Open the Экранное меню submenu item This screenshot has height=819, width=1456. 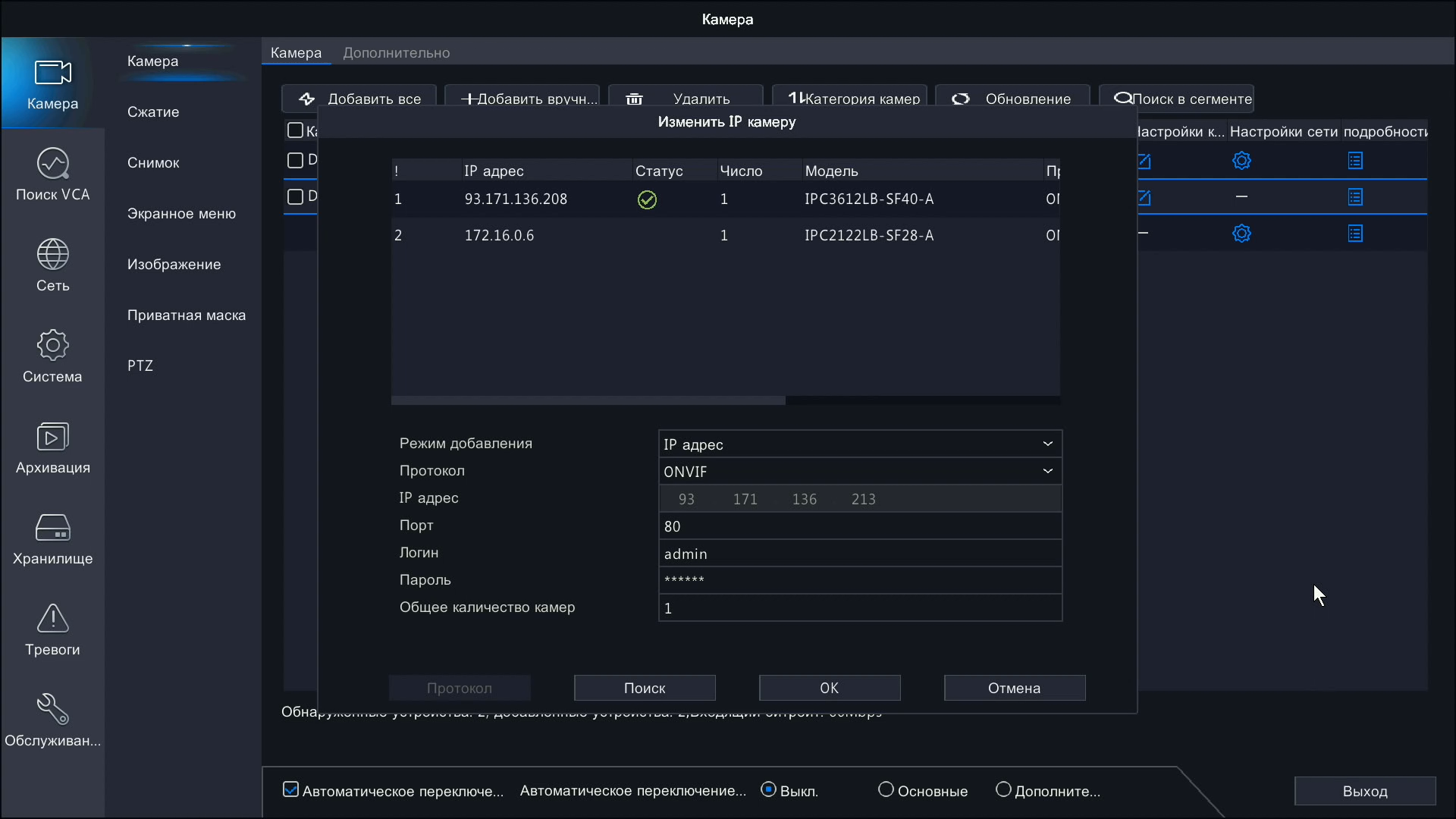pos(181,213)
